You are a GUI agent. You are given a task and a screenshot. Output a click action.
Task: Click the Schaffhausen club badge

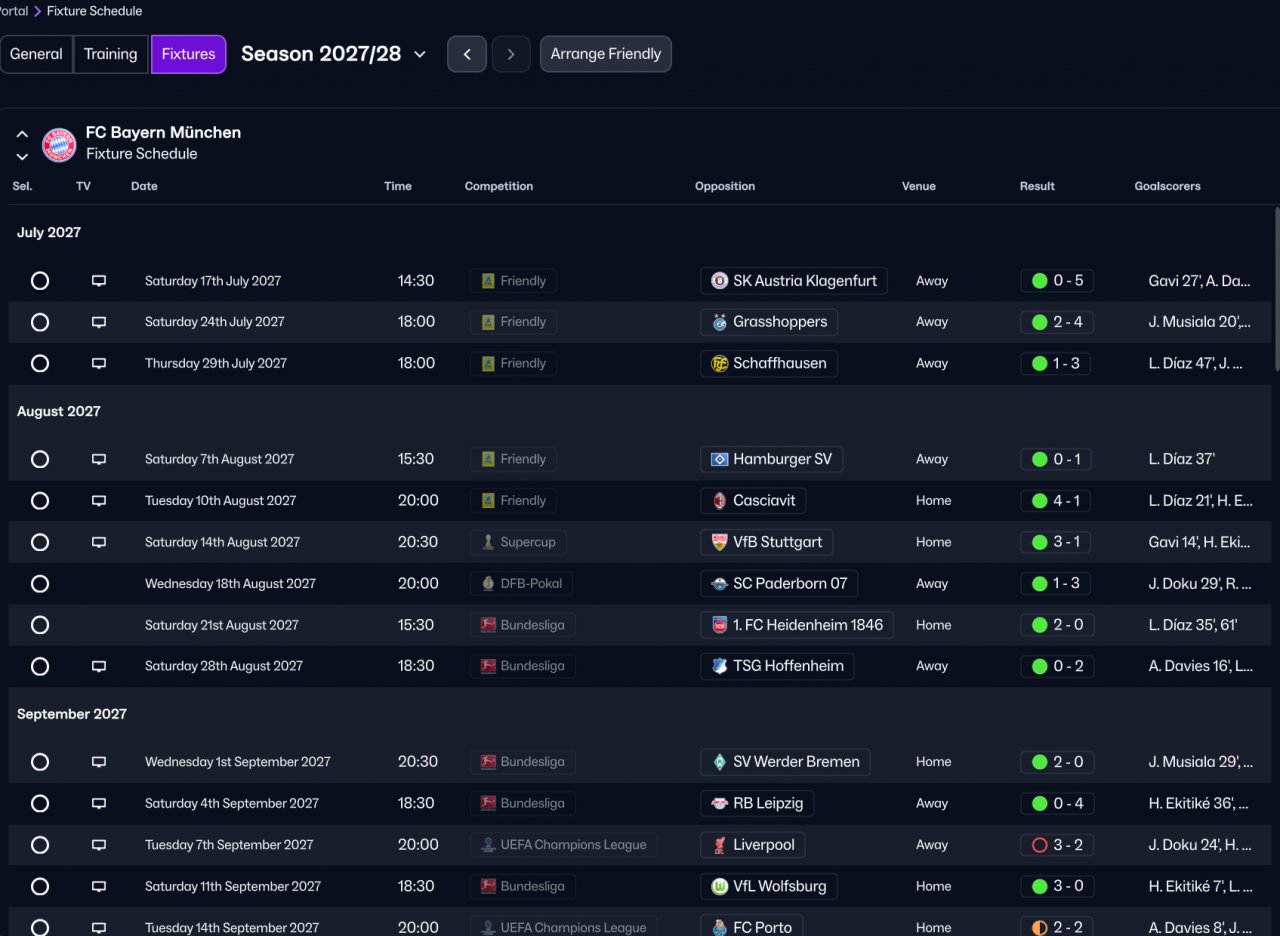719,363
